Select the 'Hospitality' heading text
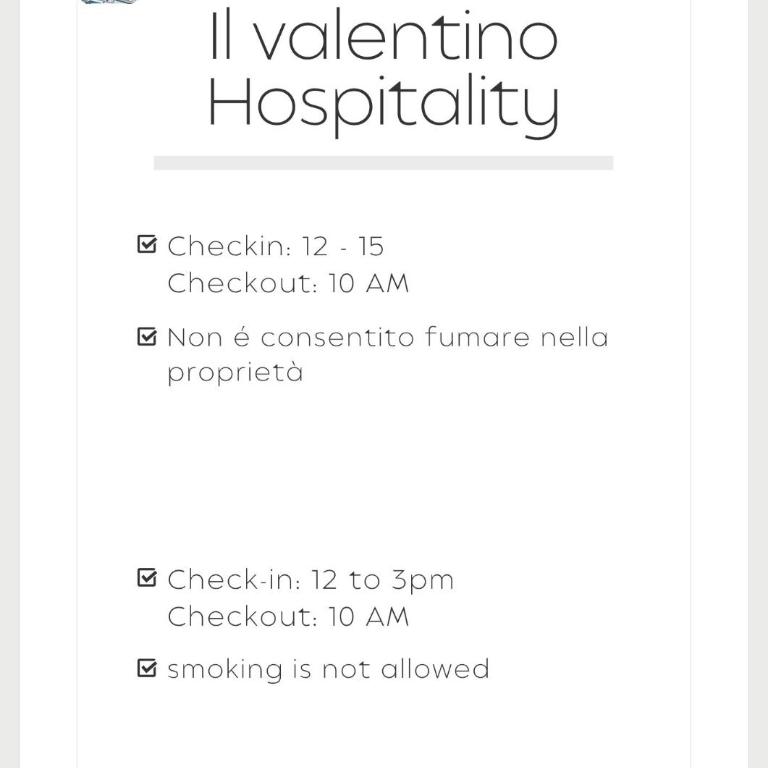The width and height of the screenshot is (768, 768). 384,106
